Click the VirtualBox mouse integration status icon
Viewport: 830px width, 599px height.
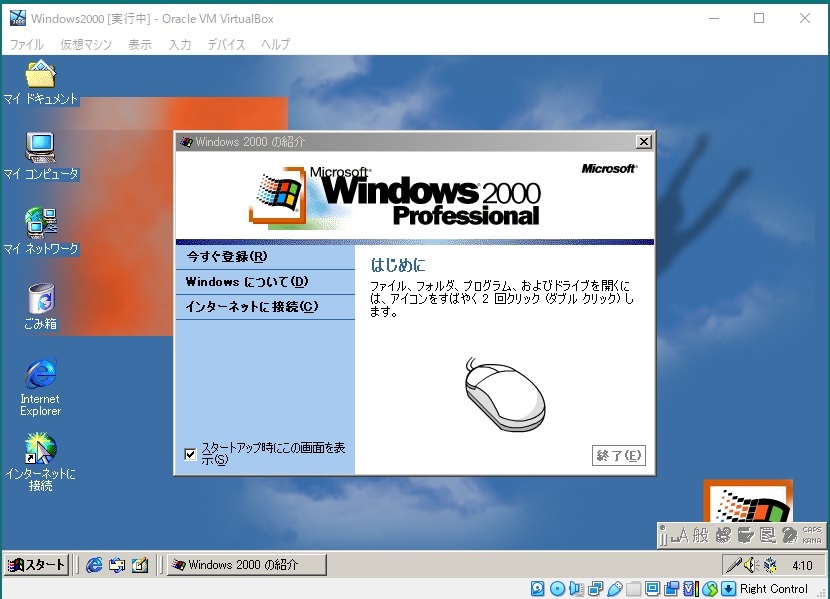coord(710,588)
